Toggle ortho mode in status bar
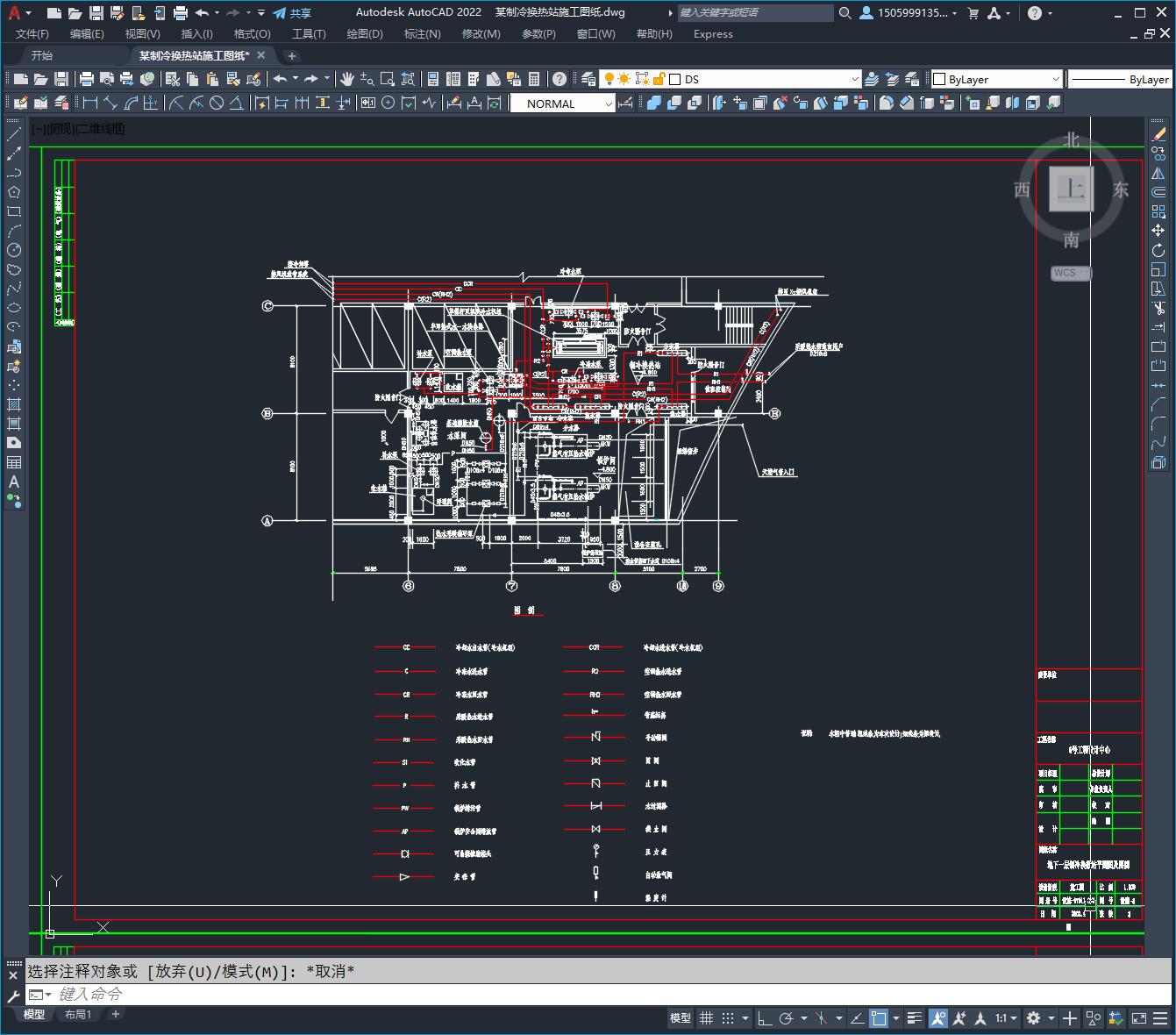The image size is (1176, 1035). 765,1018
